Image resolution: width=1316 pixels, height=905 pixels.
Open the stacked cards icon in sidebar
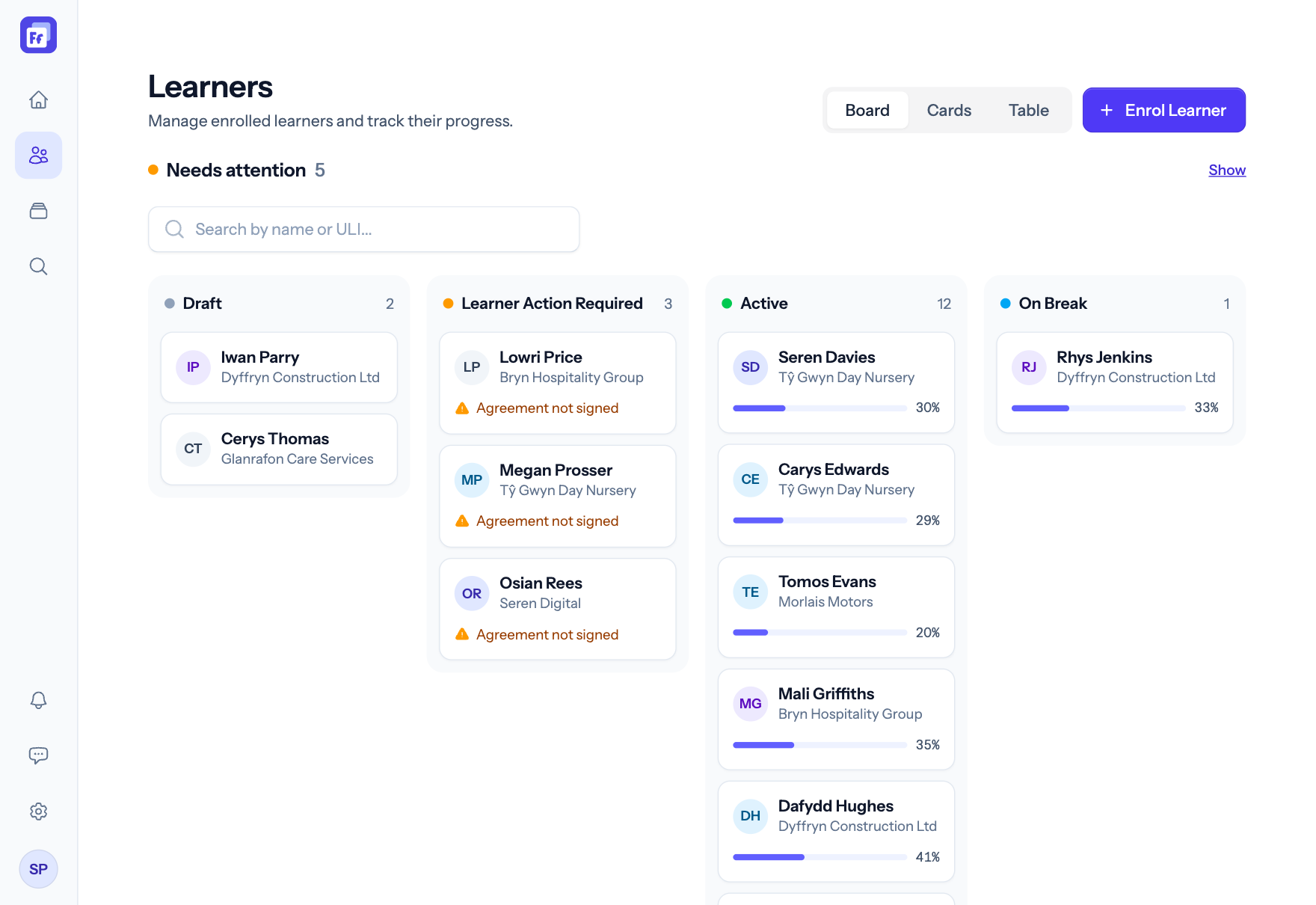tap(38, 211)
